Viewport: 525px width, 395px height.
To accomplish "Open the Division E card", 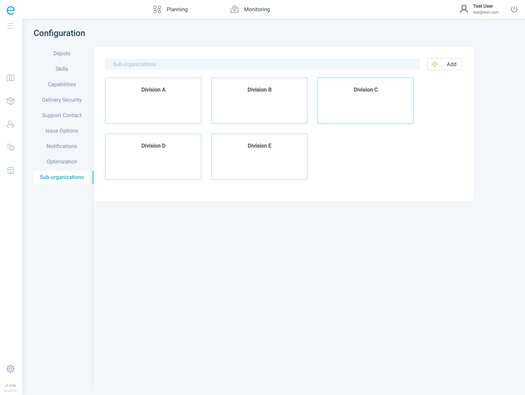I will 259,157.
